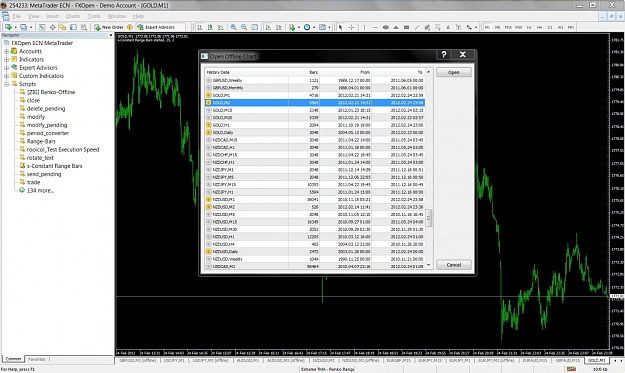
Task: Expand the Expert Advisors tree node
Action: (6, 68)
